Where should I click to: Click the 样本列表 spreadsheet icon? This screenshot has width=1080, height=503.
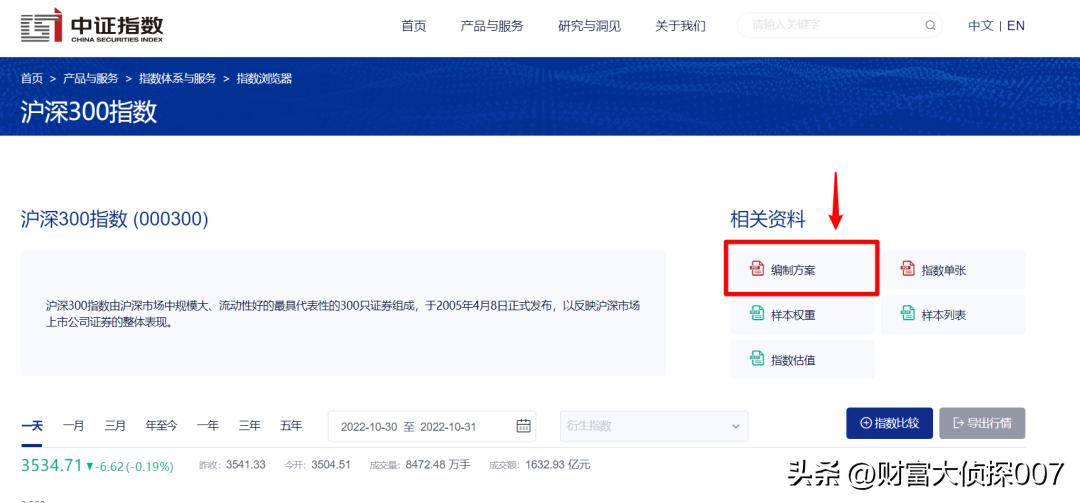pos(908,314)
